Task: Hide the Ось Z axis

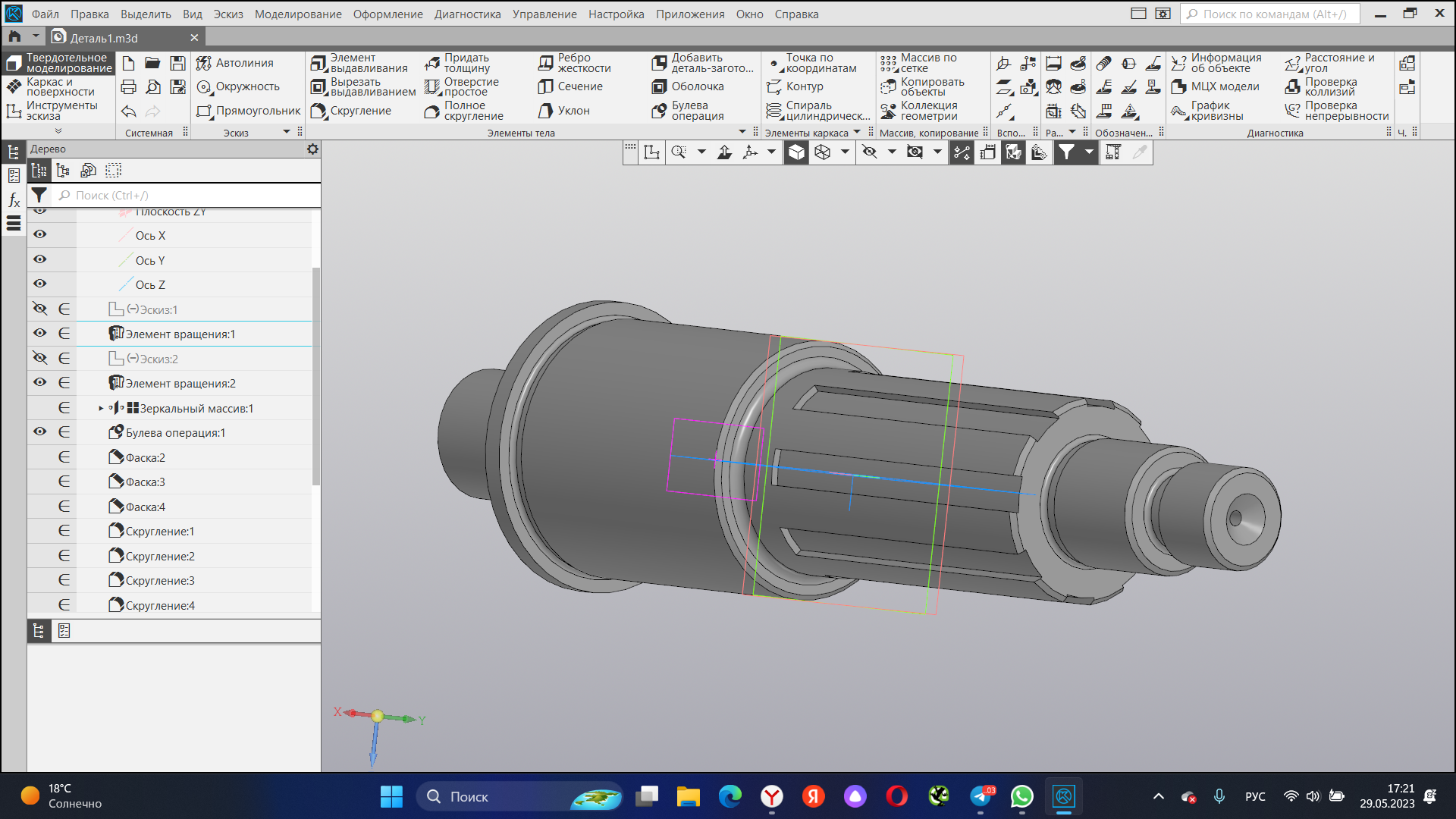Action: click(x=40, y=284)
